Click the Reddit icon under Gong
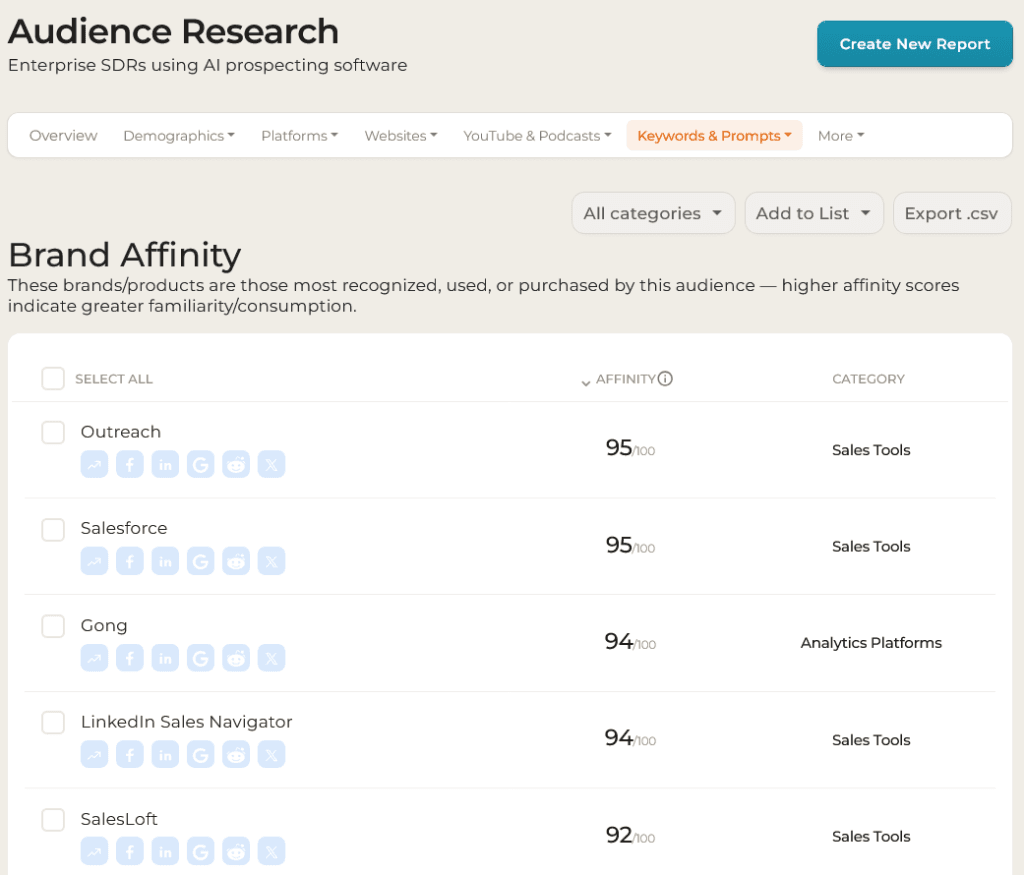1024x875 pixels. [x=236, y=658]
